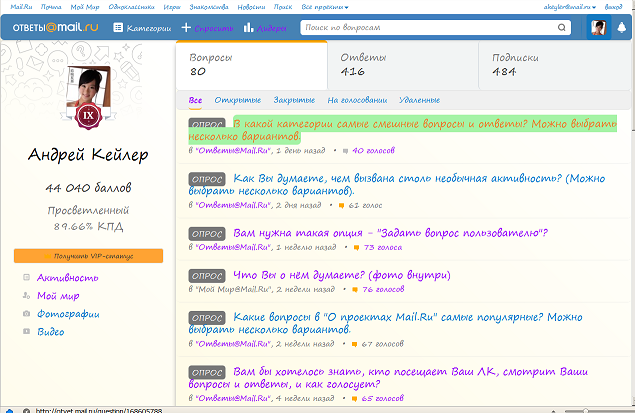Click the выход logout link

[614, 7]
